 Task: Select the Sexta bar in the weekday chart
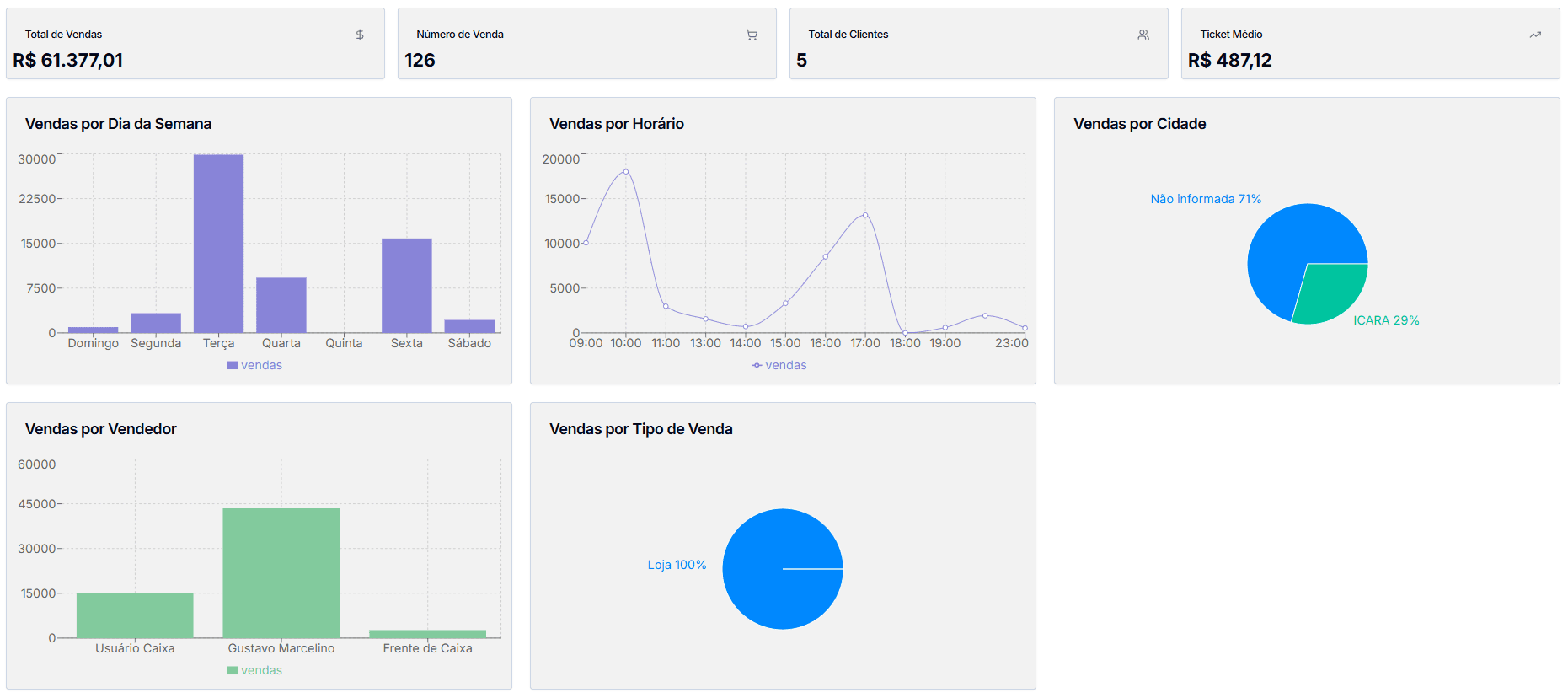407,285
